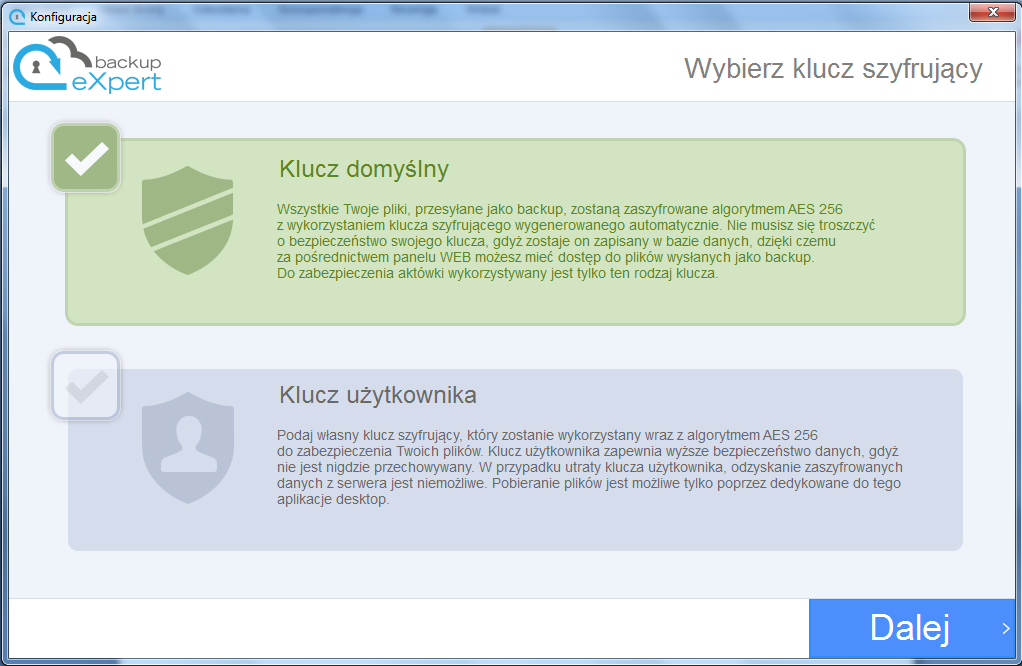Click the Konfiguracja window title text
The width and height of the screenshot is (1022, 666).
pos(63,17)
